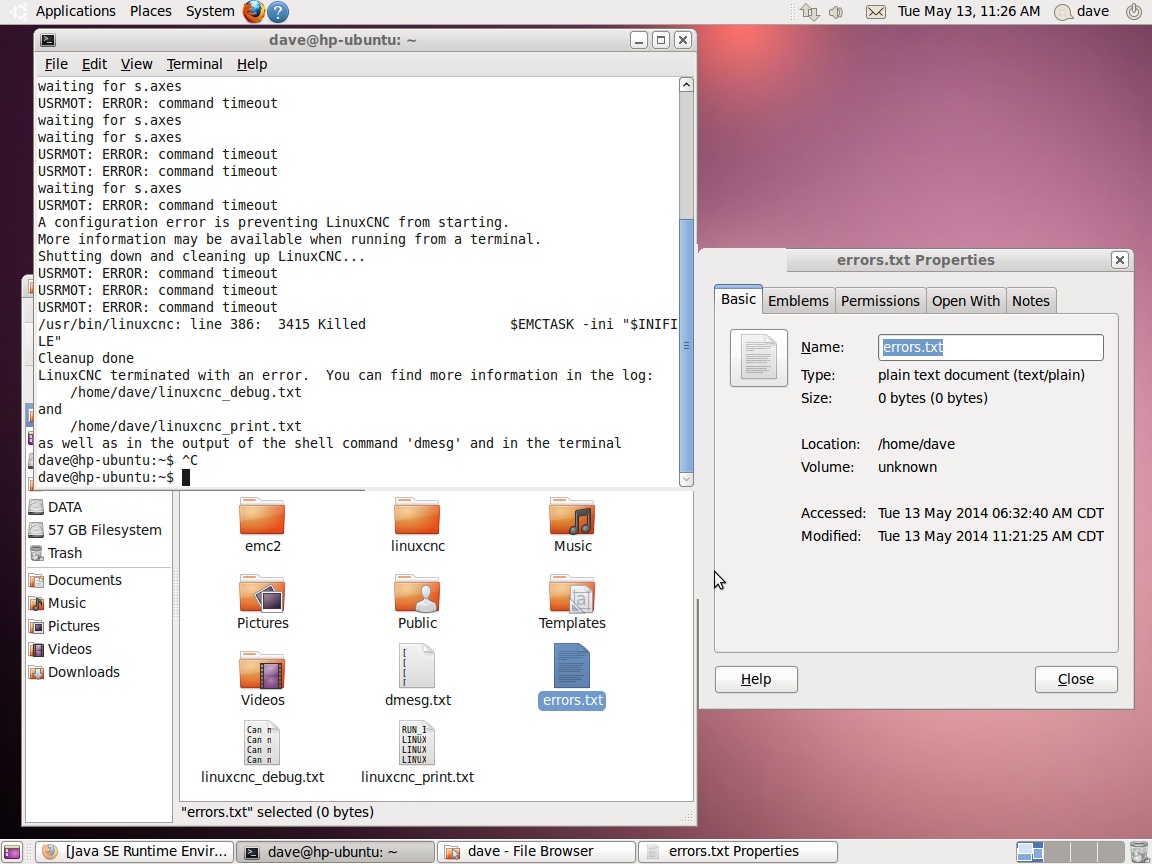
Task: Select the errors.txt file icon
Action: [x=572, y=666]
